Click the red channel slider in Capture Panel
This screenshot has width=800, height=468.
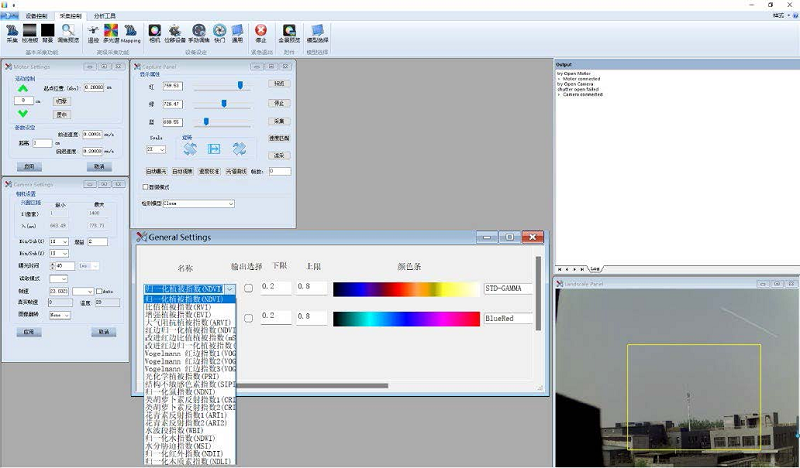240,86
